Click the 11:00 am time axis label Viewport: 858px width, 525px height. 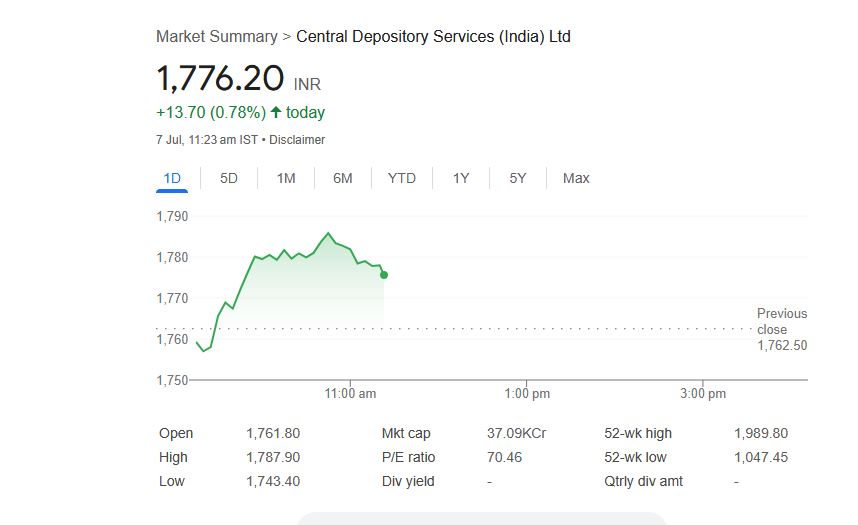point(351,394)
